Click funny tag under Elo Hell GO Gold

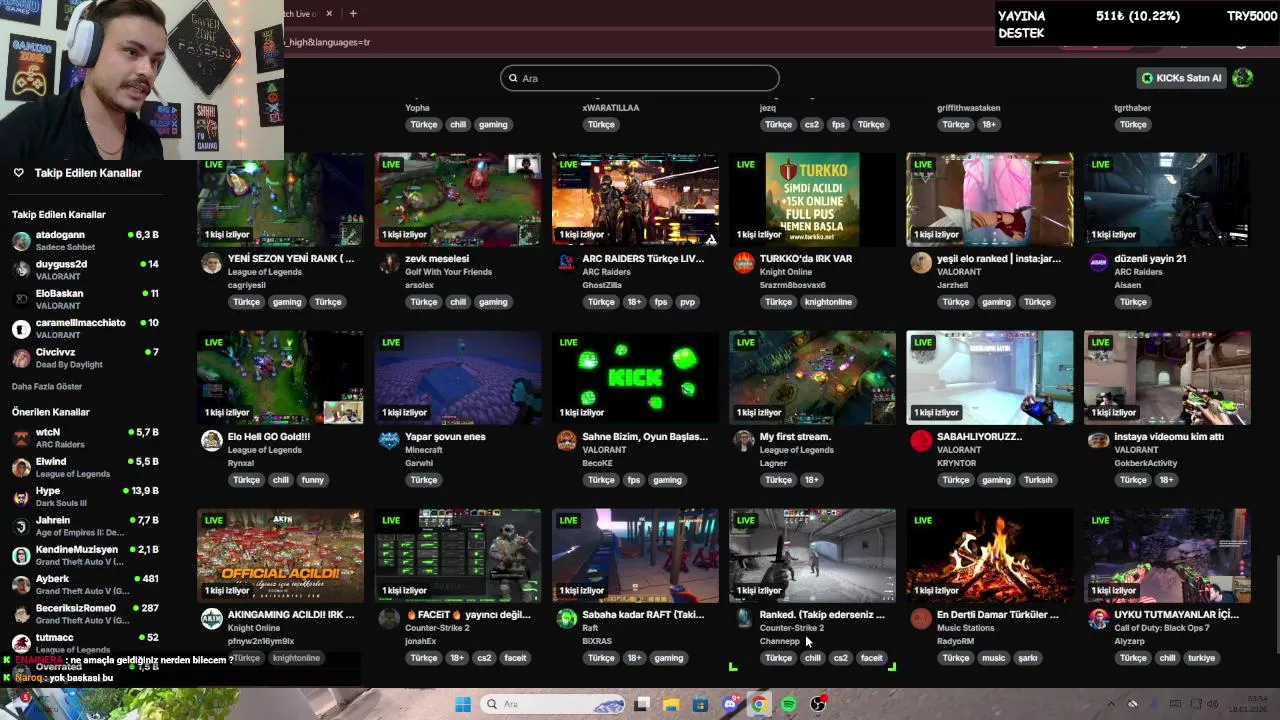[313, 480]
